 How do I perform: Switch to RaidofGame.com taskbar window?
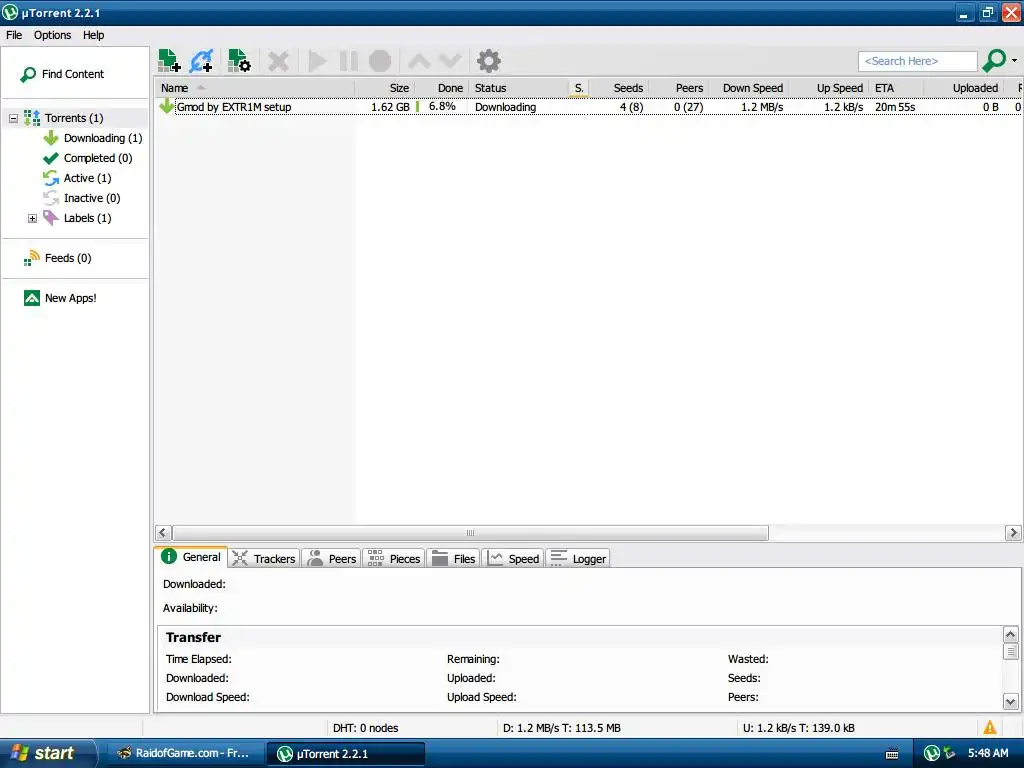(x=184, y=754)
